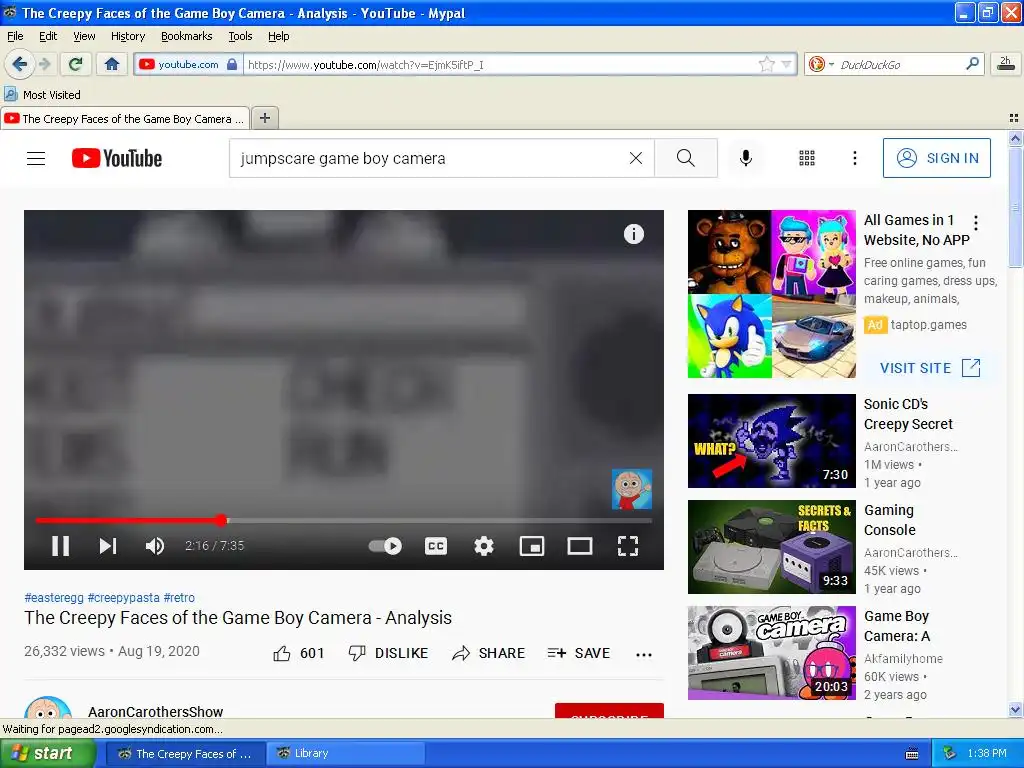Click SAVE to playlist button
Screen dimensions: 1024x768
tap(579, 653)
